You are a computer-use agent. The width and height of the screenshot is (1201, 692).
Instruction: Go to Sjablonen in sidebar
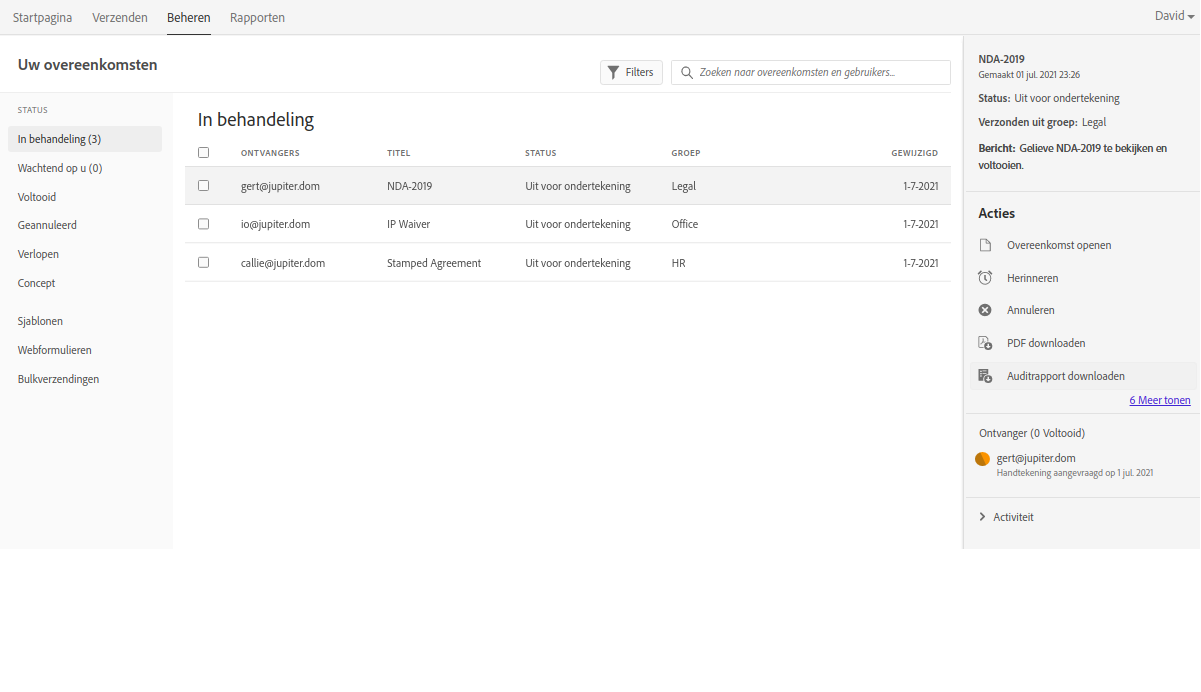tap(40, 321)
